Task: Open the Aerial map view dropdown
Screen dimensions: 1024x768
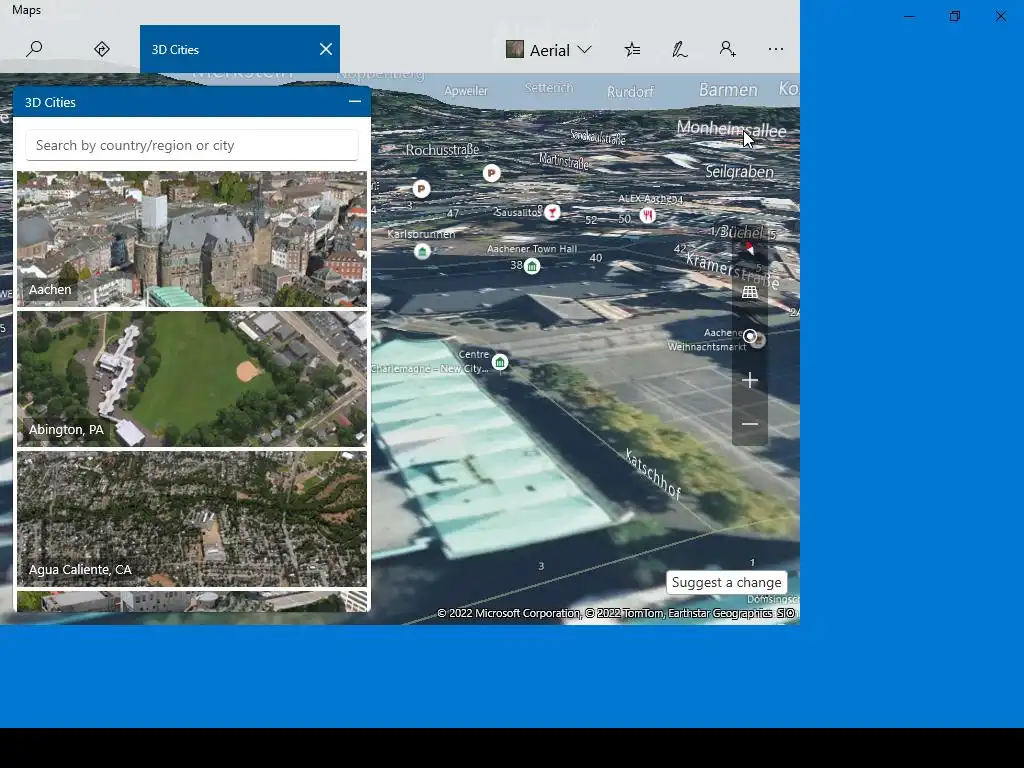Action: pyautogui.click(x=549, y=50)
